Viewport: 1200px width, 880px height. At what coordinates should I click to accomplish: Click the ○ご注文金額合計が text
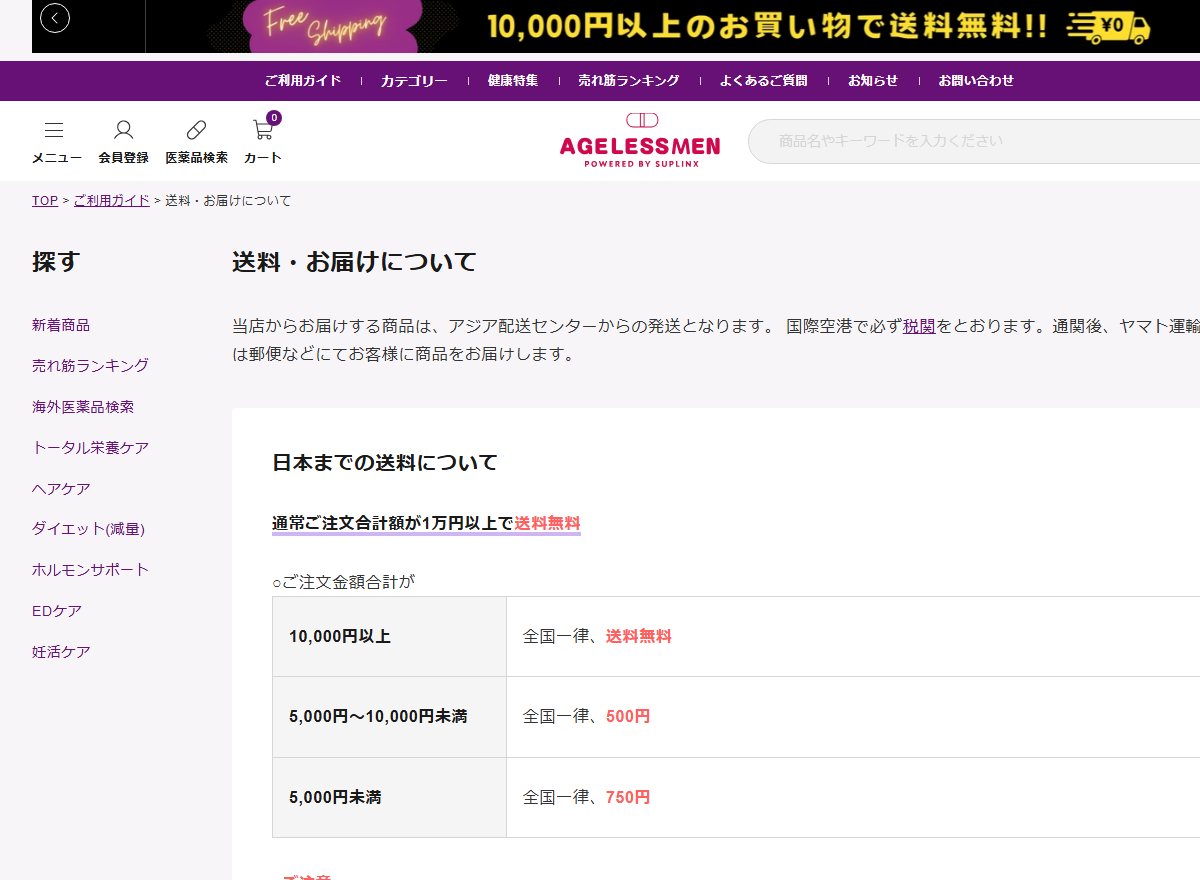pos(343,582)
